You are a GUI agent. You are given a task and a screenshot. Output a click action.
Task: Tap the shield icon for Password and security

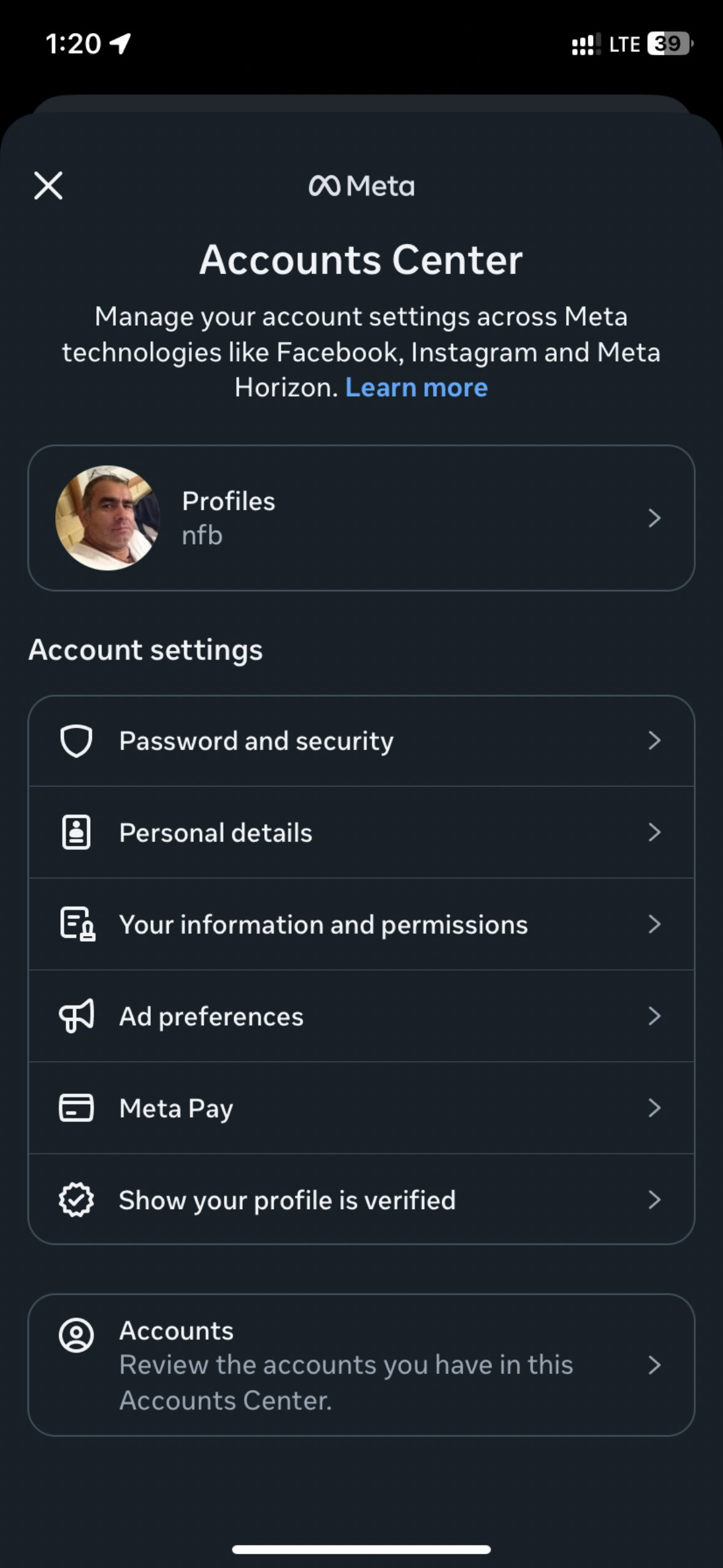coord(76,740)
